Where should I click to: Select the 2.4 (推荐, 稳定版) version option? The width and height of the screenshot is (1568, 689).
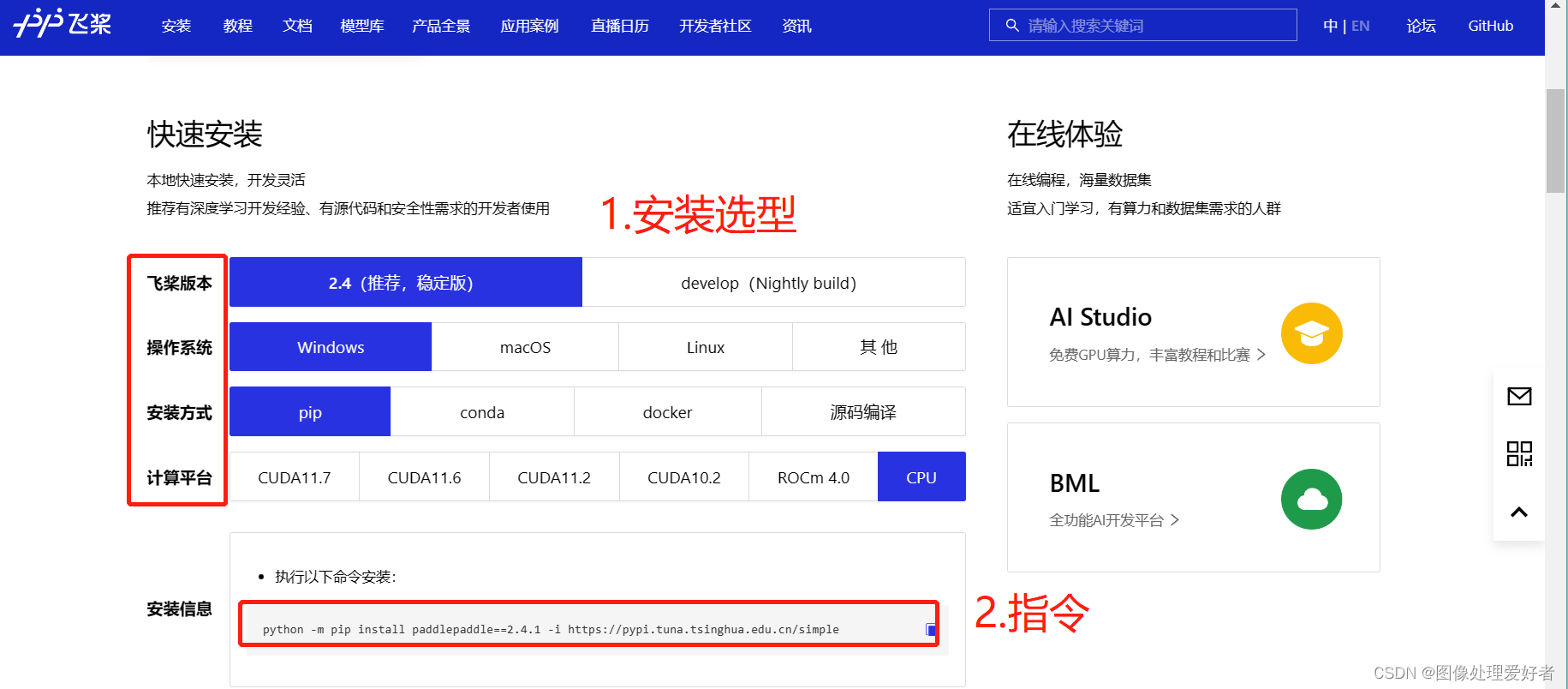(x=406, y=282)
